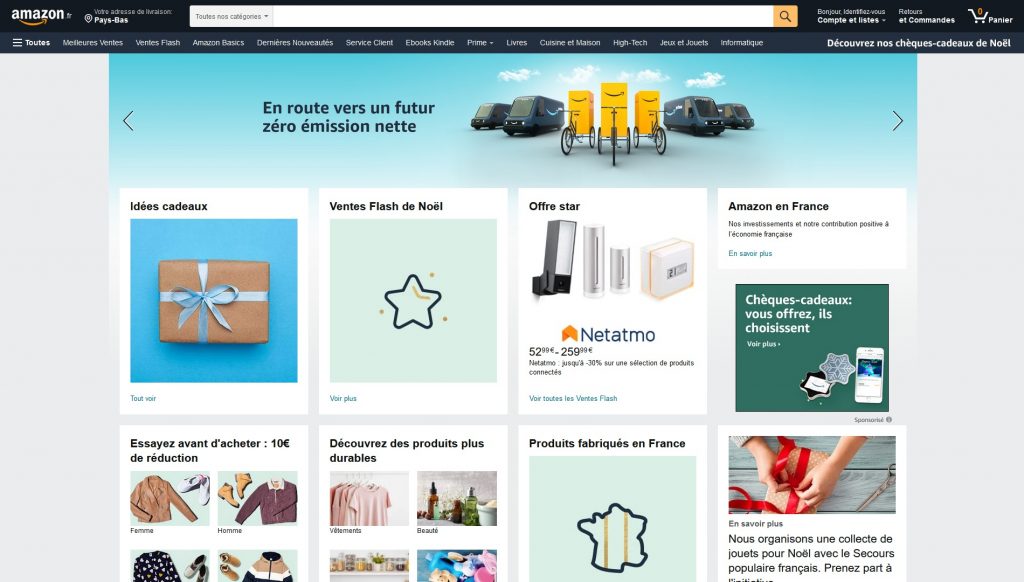Open the En savoir plus link under Amazon en France
1024x582 pixels.
[x=750, y=253]
